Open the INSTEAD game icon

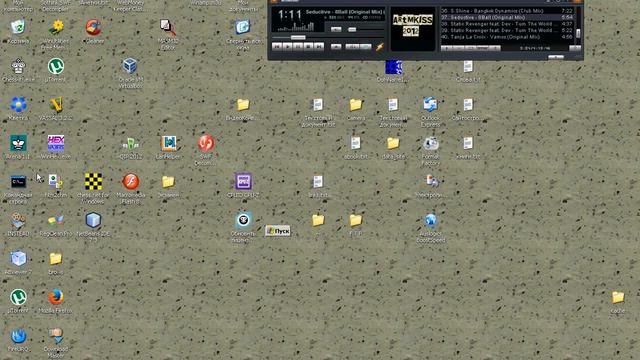(18, 220)
